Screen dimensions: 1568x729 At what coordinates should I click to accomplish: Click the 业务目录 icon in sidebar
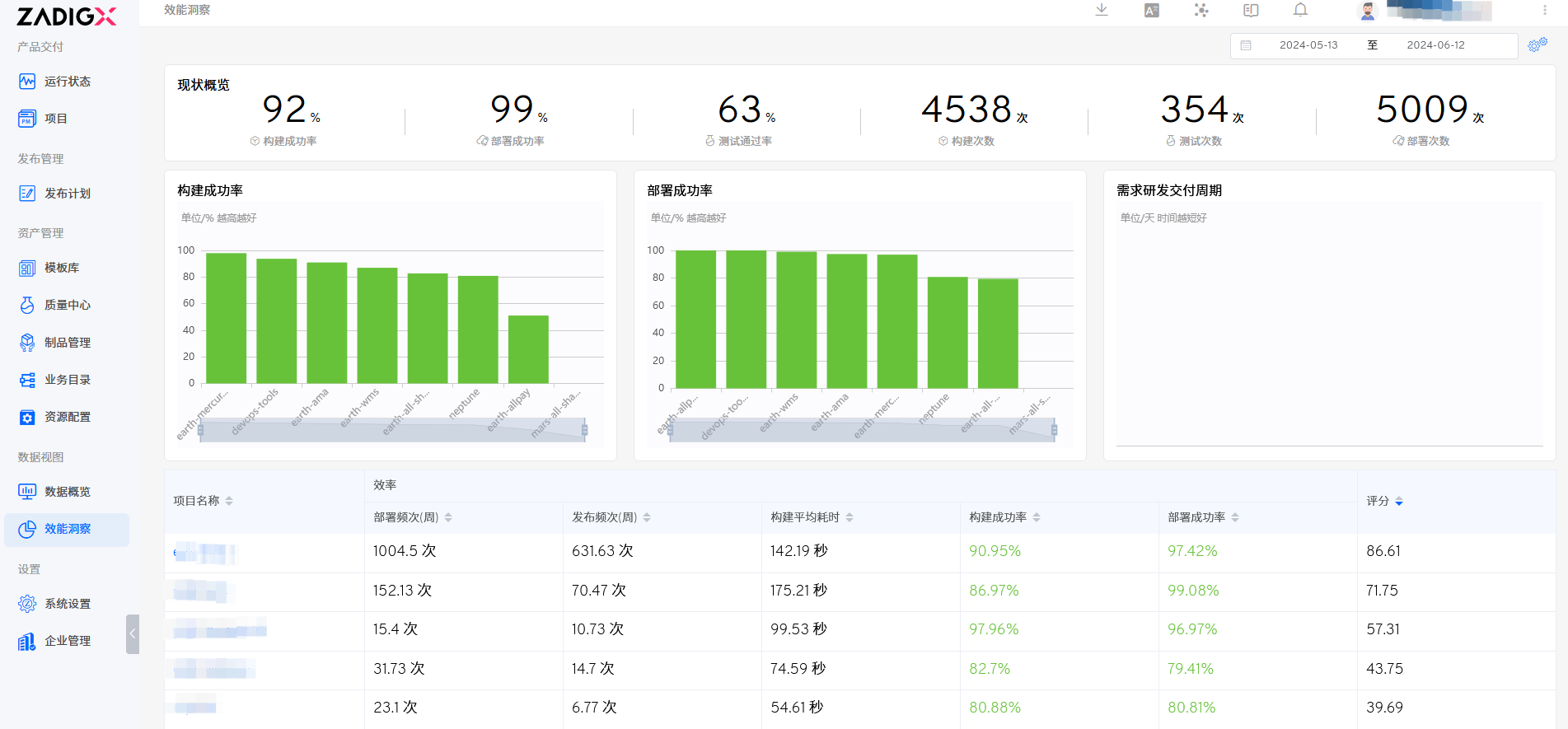pyautogui.click(x=27, y=380)
